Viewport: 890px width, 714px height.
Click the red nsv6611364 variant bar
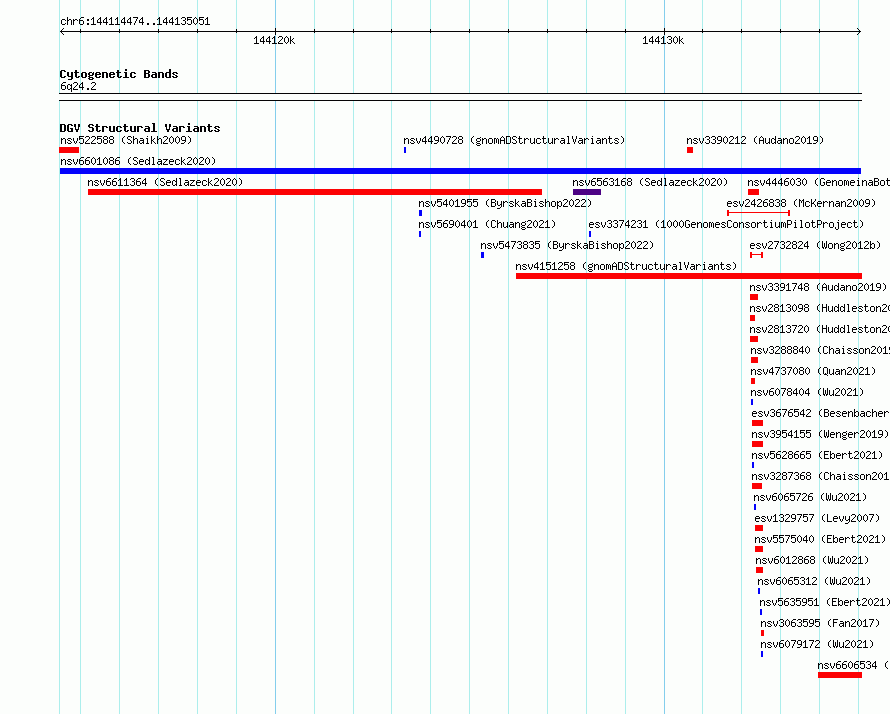tap(315, 192)
